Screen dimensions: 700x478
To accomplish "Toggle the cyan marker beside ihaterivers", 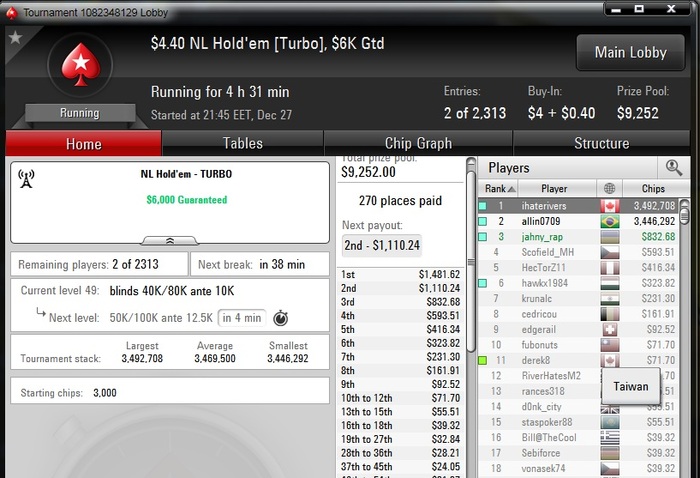I will 483,206.
